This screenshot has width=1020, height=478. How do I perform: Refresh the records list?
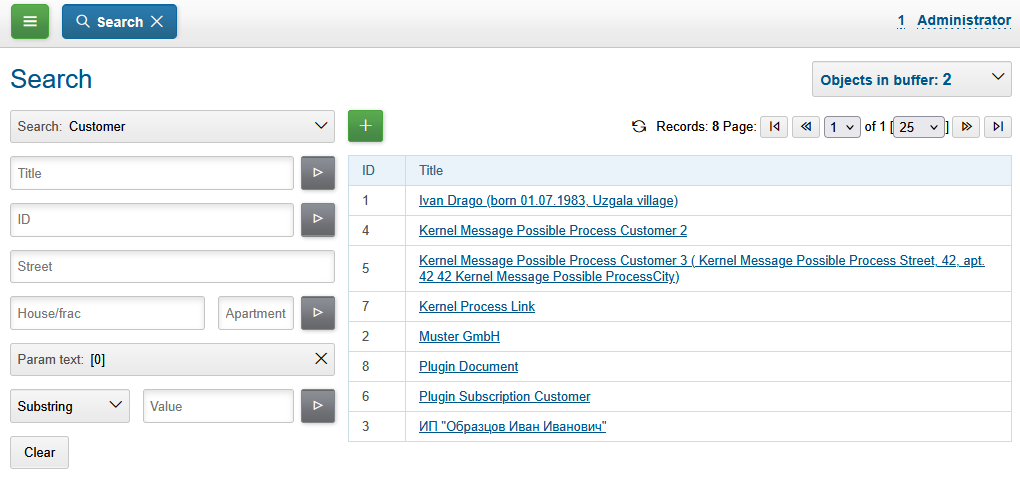pos(639,127)
